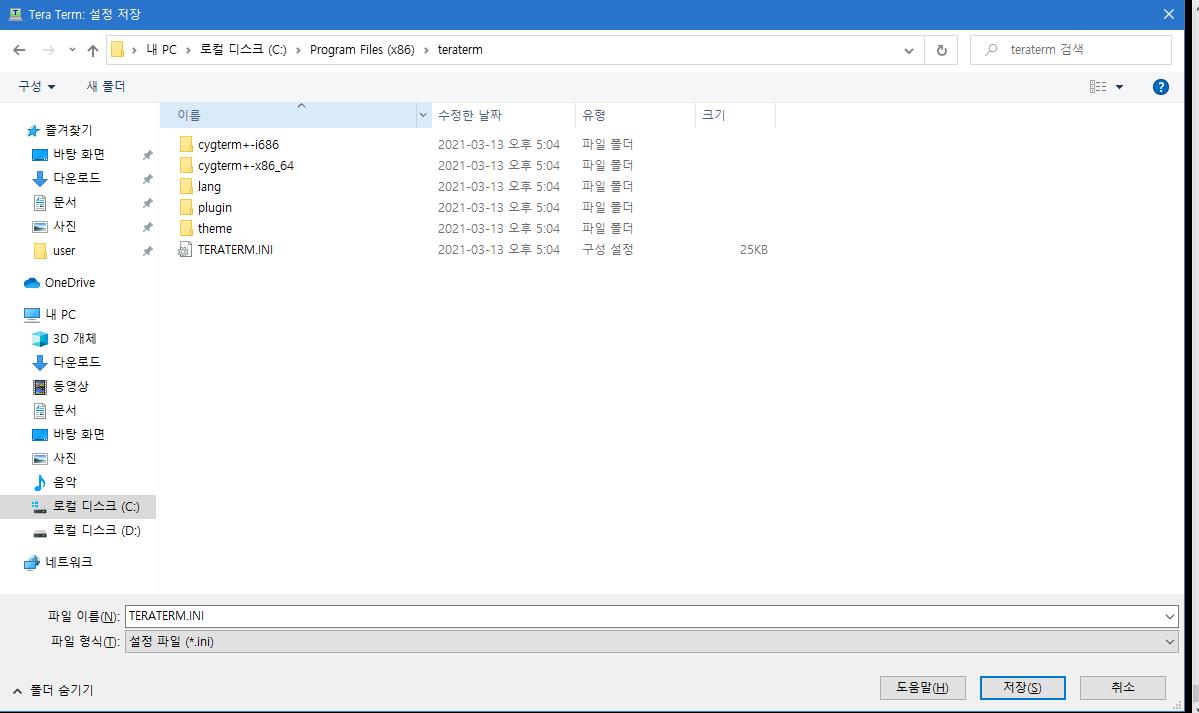This screenshot has width=1199, height=713.
Task: Open 바탕 화면 under 내 PC
Action: pyautogui.click(x=78, y=435)
